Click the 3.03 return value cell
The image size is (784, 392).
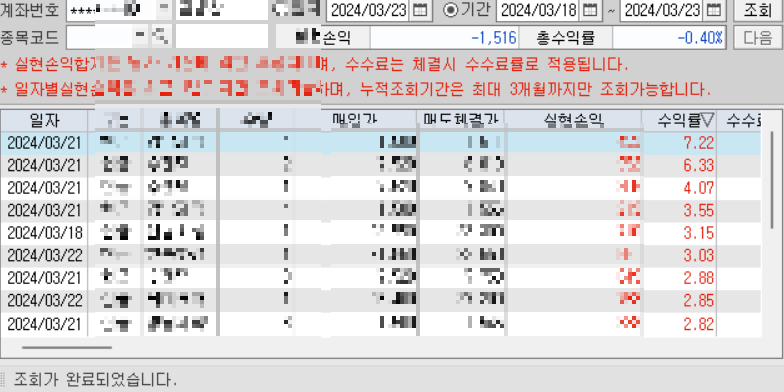699,255
